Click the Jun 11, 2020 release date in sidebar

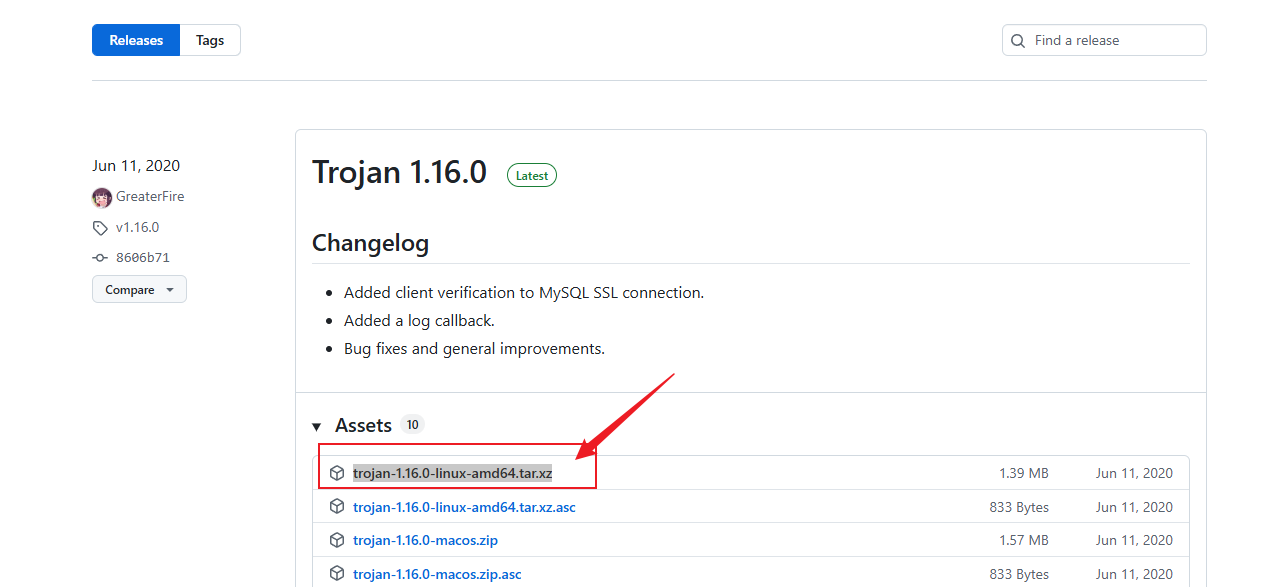tap(136, 166)
